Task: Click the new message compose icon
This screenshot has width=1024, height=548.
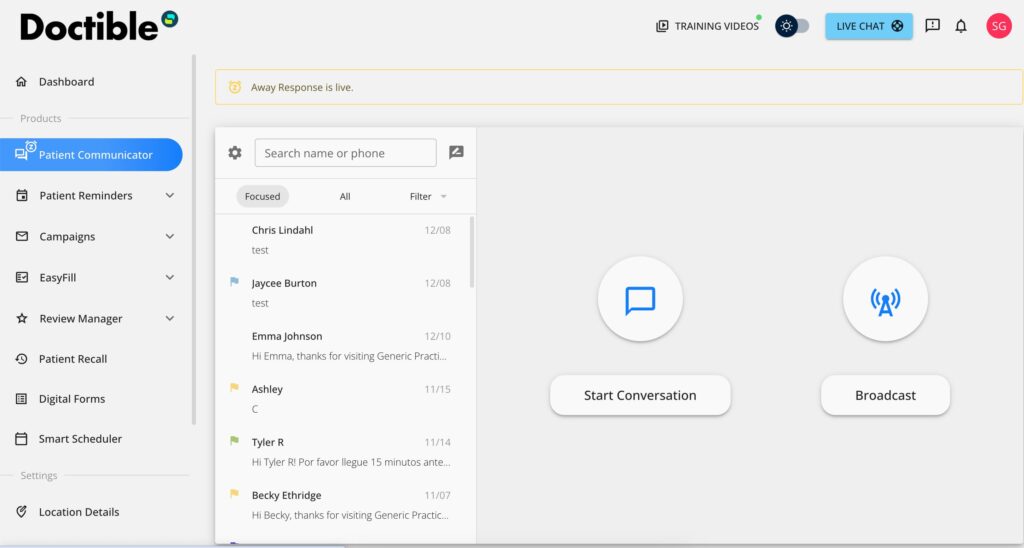Action: [x=456, y=152]
